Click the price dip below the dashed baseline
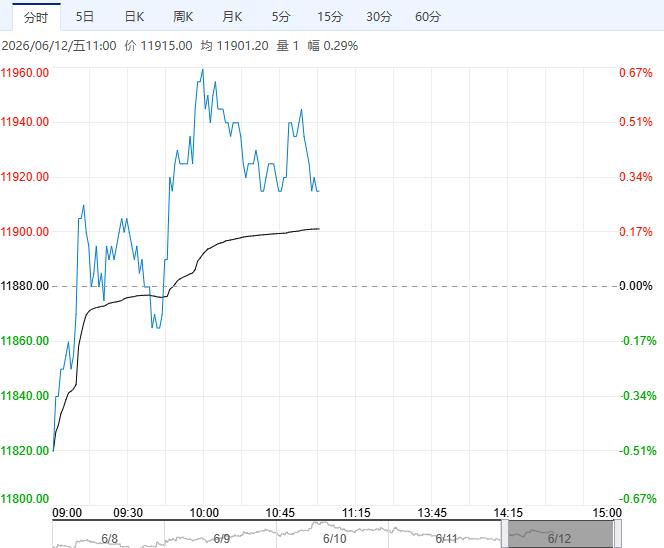664x548 pixels. (x=157, y=327)
